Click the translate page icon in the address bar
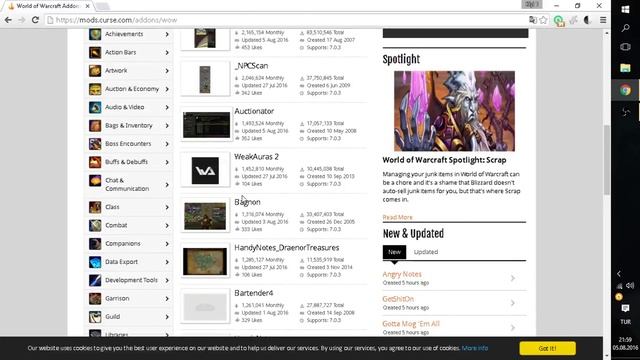640x360 pixels. tap(532, 20)
